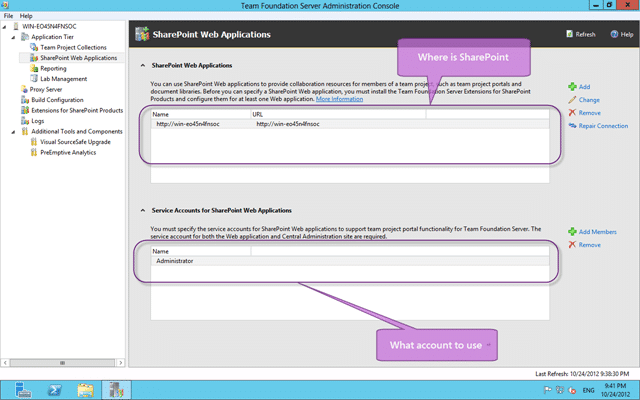
Task: Click the PreEmptive Analytics icon
Action: pyautogui.click(x=34, y=153)
